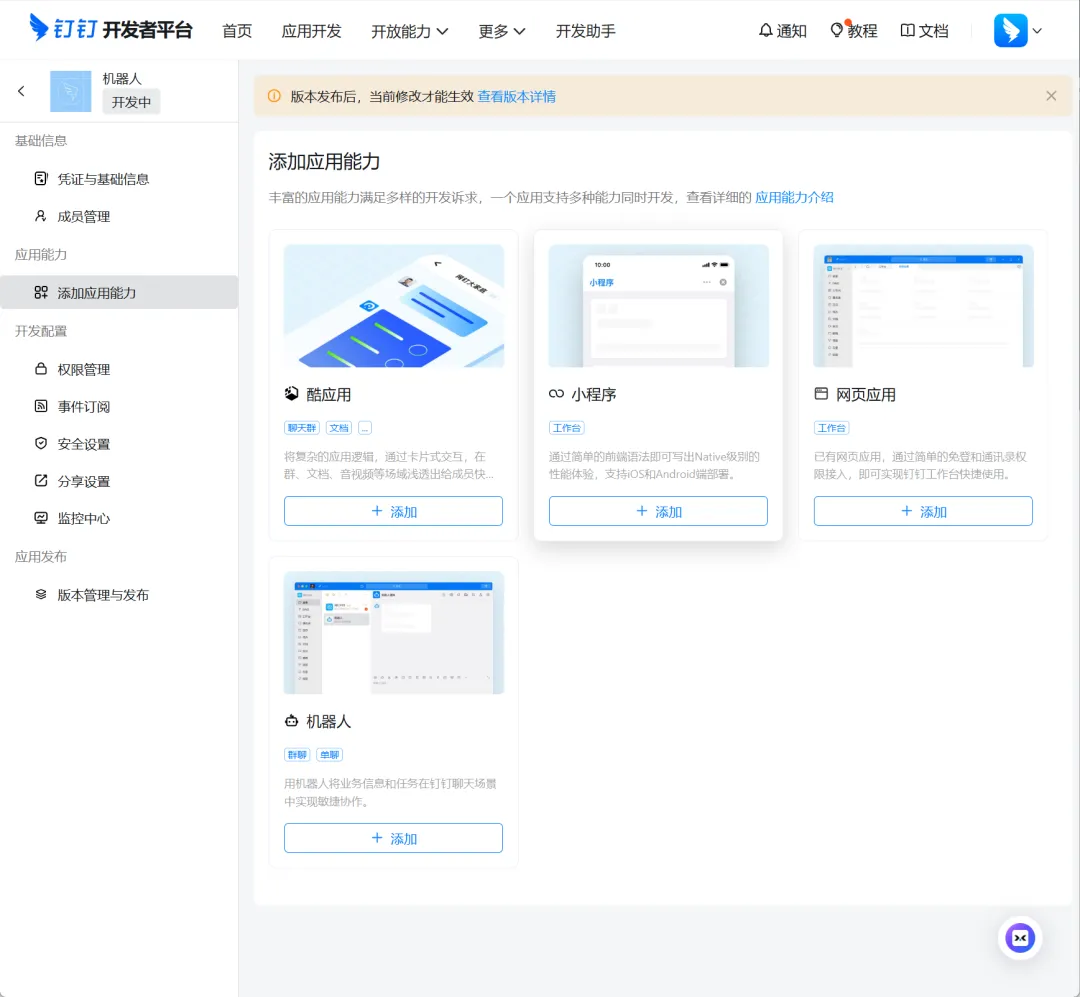
Task: Go to the 首页 nav item
Action: tap(237, 31)
